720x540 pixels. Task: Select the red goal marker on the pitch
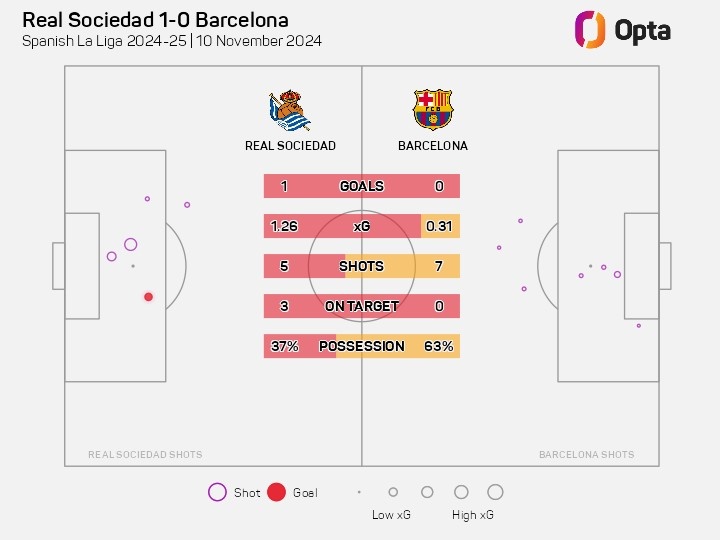(148, 297)
